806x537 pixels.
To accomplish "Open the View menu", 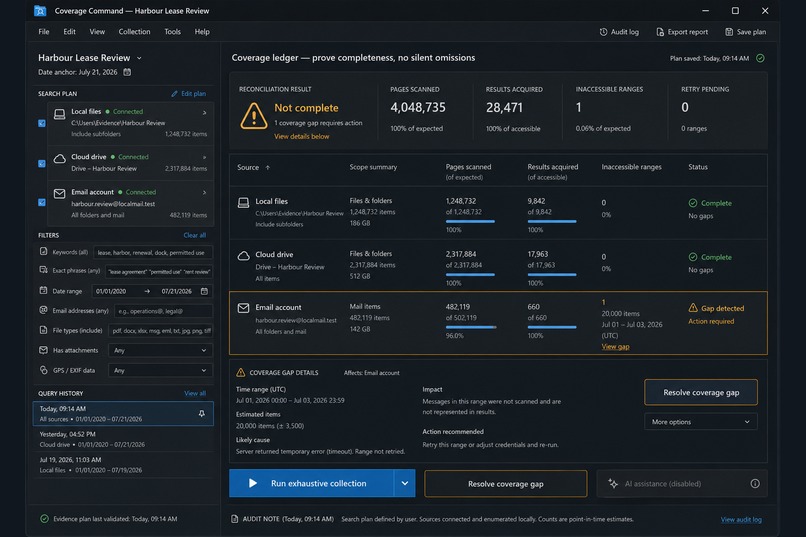I will pyautogui.click(x=97, y=32).
